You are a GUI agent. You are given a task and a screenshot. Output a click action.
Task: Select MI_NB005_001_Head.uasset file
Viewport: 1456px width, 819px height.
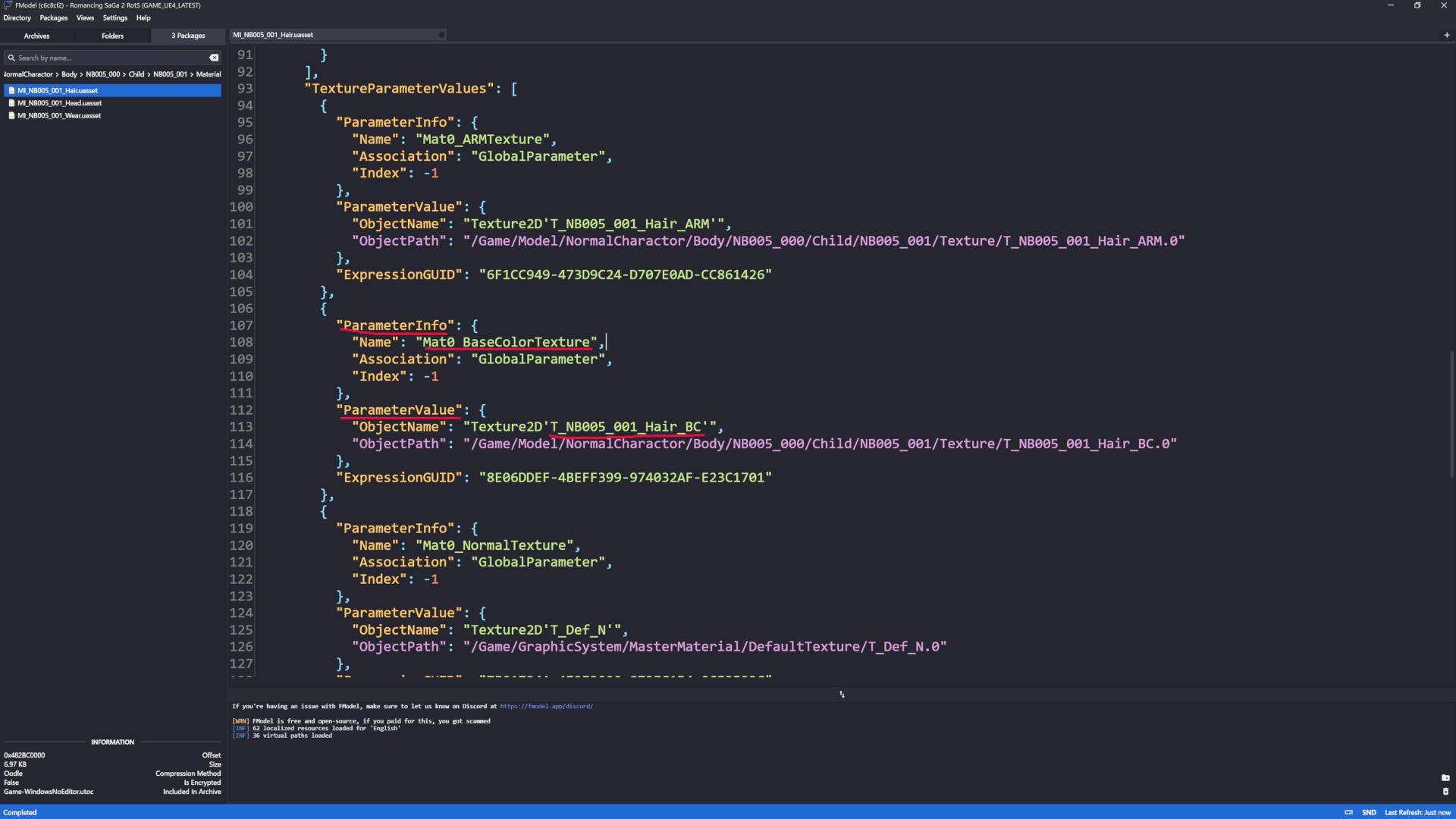coord(112,103)
